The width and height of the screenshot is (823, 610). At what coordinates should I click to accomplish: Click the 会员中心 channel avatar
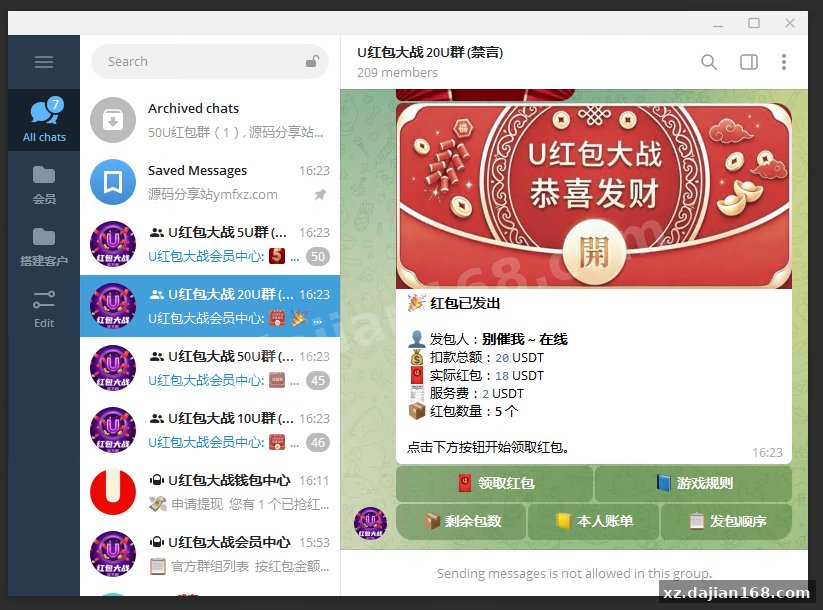113,554
